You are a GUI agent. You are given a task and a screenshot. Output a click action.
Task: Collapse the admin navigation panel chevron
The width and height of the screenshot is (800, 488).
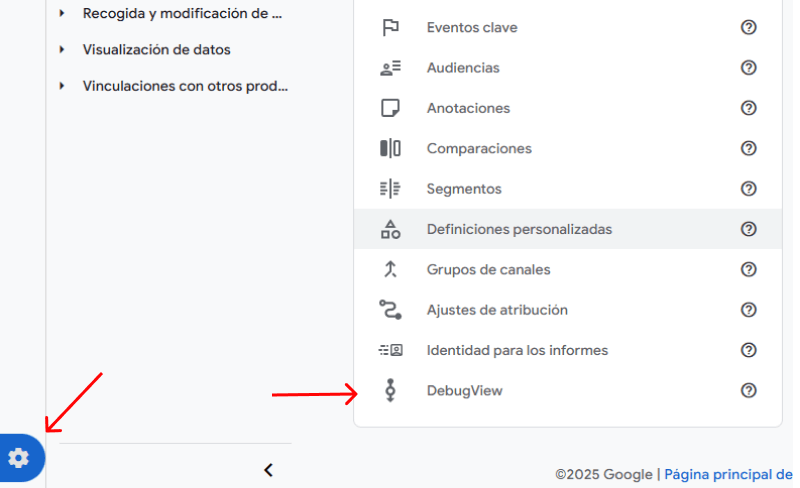[268, 470]
